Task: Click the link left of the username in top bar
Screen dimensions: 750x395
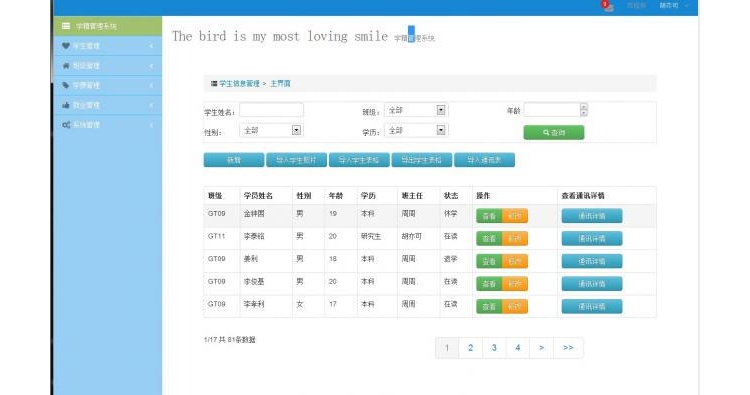Action: (x=636, y=6)
